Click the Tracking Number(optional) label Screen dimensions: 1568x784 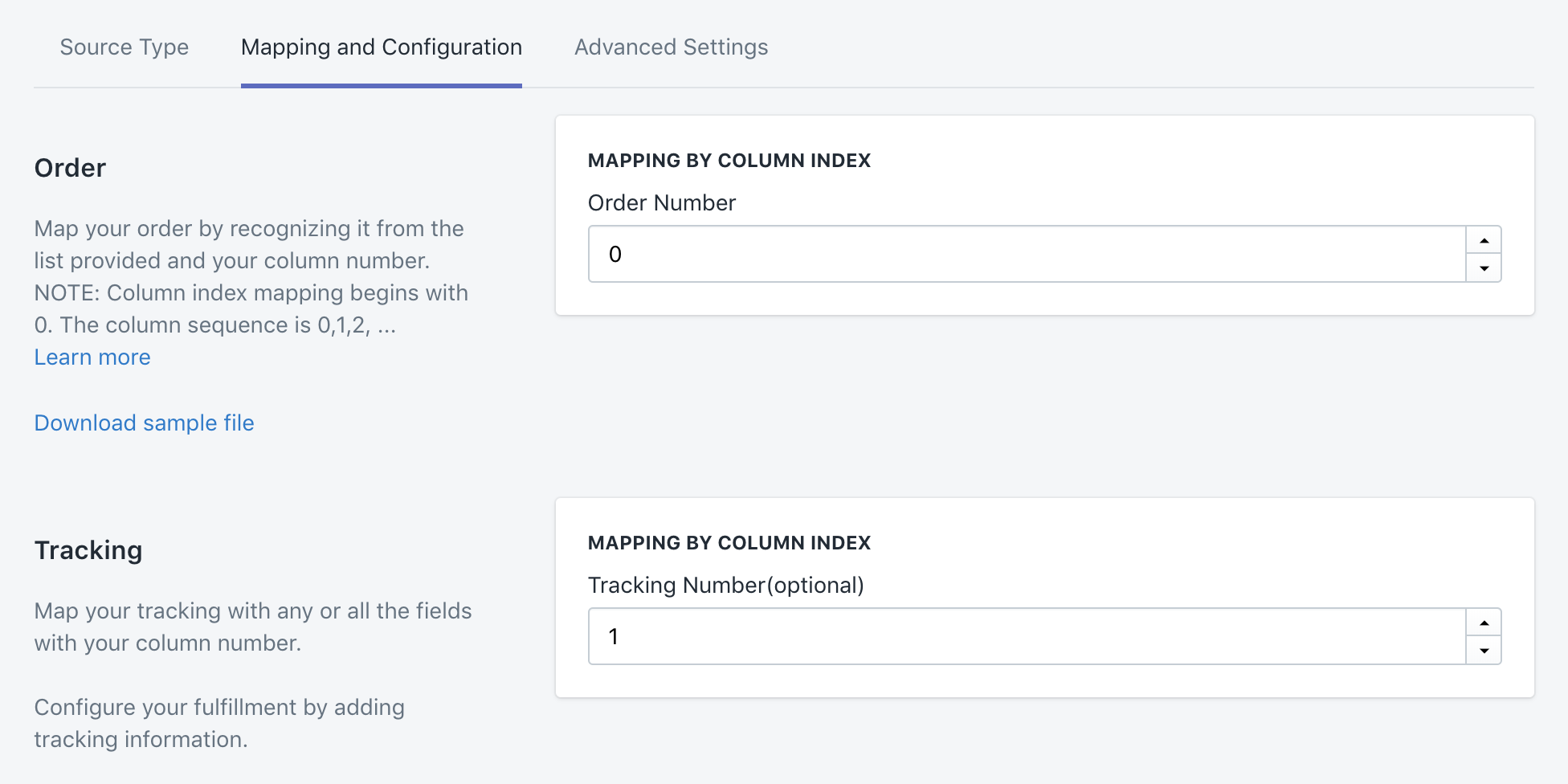(726, 586)
